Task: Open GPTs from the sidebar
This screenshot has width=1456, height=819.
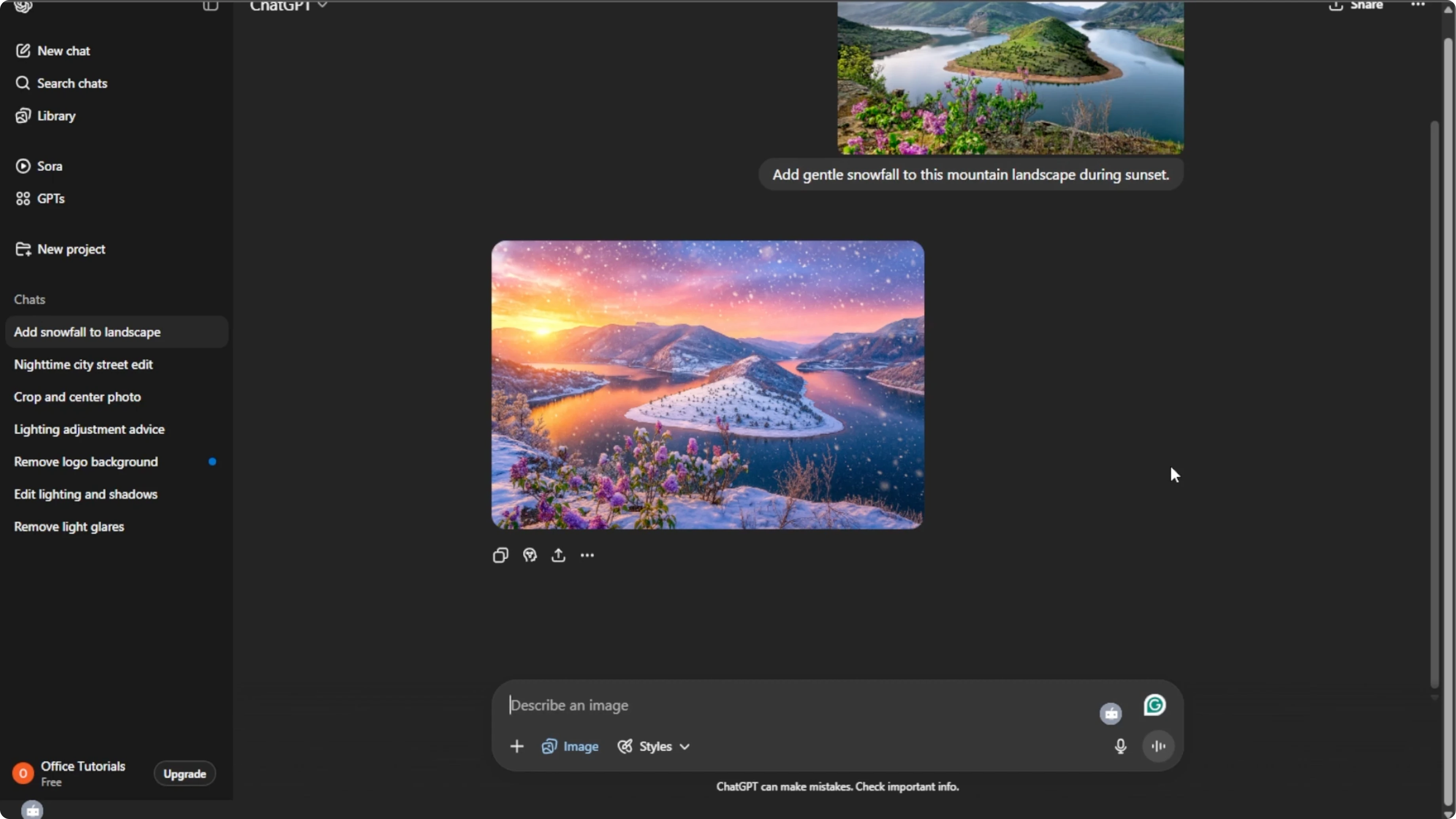Action: pyautogui.click(x=40, y=198)
